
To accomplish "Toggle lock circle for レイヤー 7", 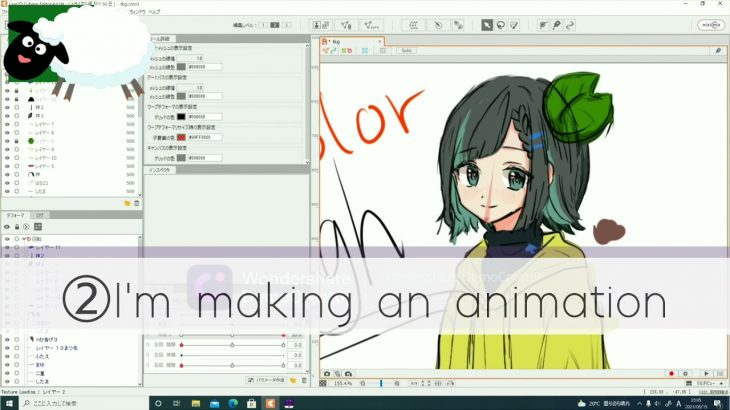I will click(17, 124).
